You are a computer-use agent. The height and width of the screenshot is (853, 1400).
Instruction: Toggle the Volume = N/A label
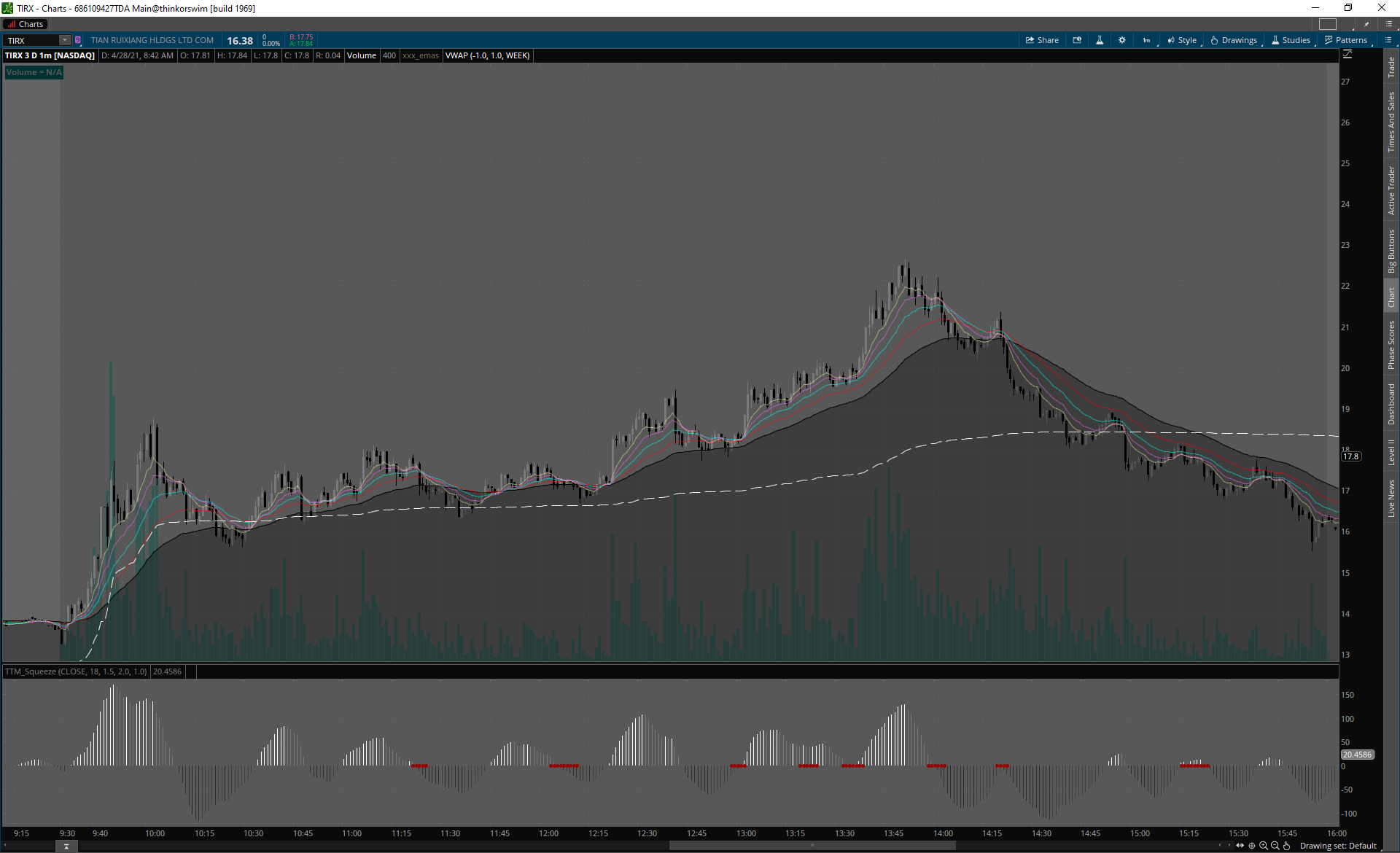(x=34, y=72)
